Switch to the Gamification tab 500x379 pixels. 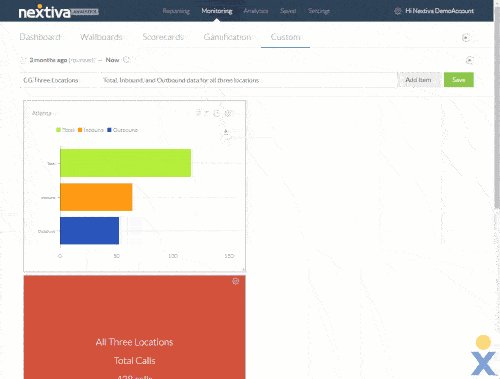(227, 37)
